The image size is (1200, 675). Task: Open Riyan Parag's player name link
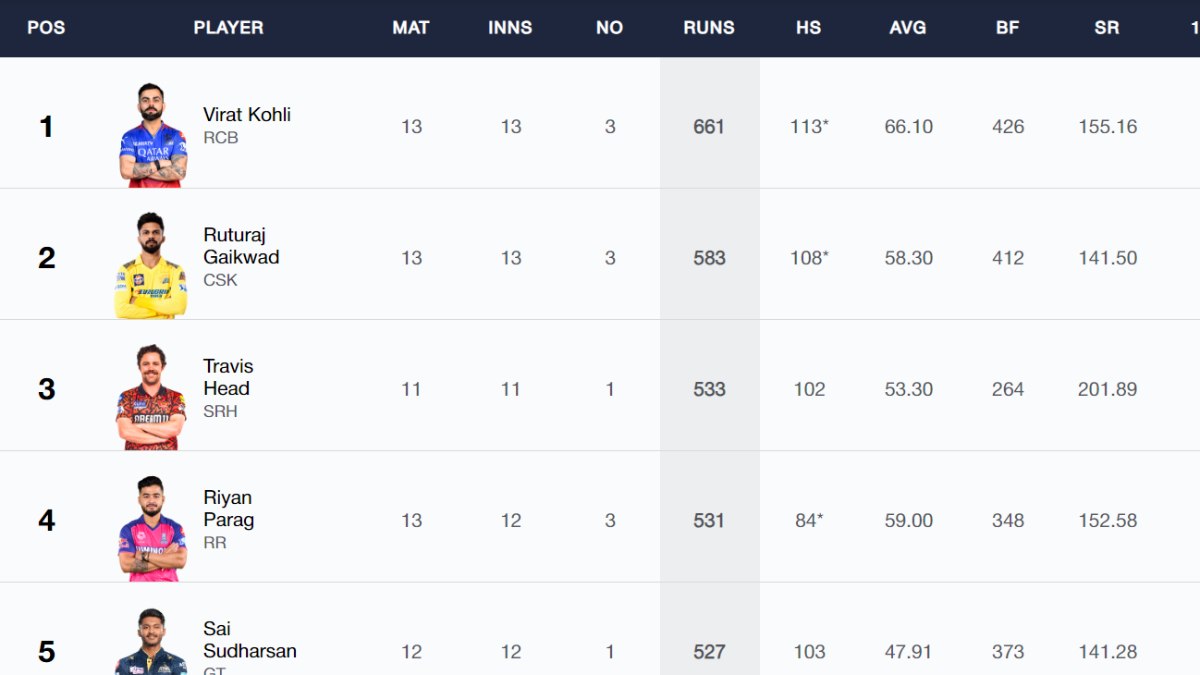[x=229, y=508]
